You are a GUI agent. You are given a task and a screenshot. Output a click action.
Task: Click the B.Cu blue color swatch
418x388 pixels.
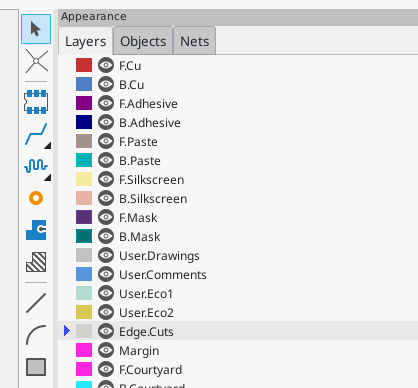pos(84,84)
